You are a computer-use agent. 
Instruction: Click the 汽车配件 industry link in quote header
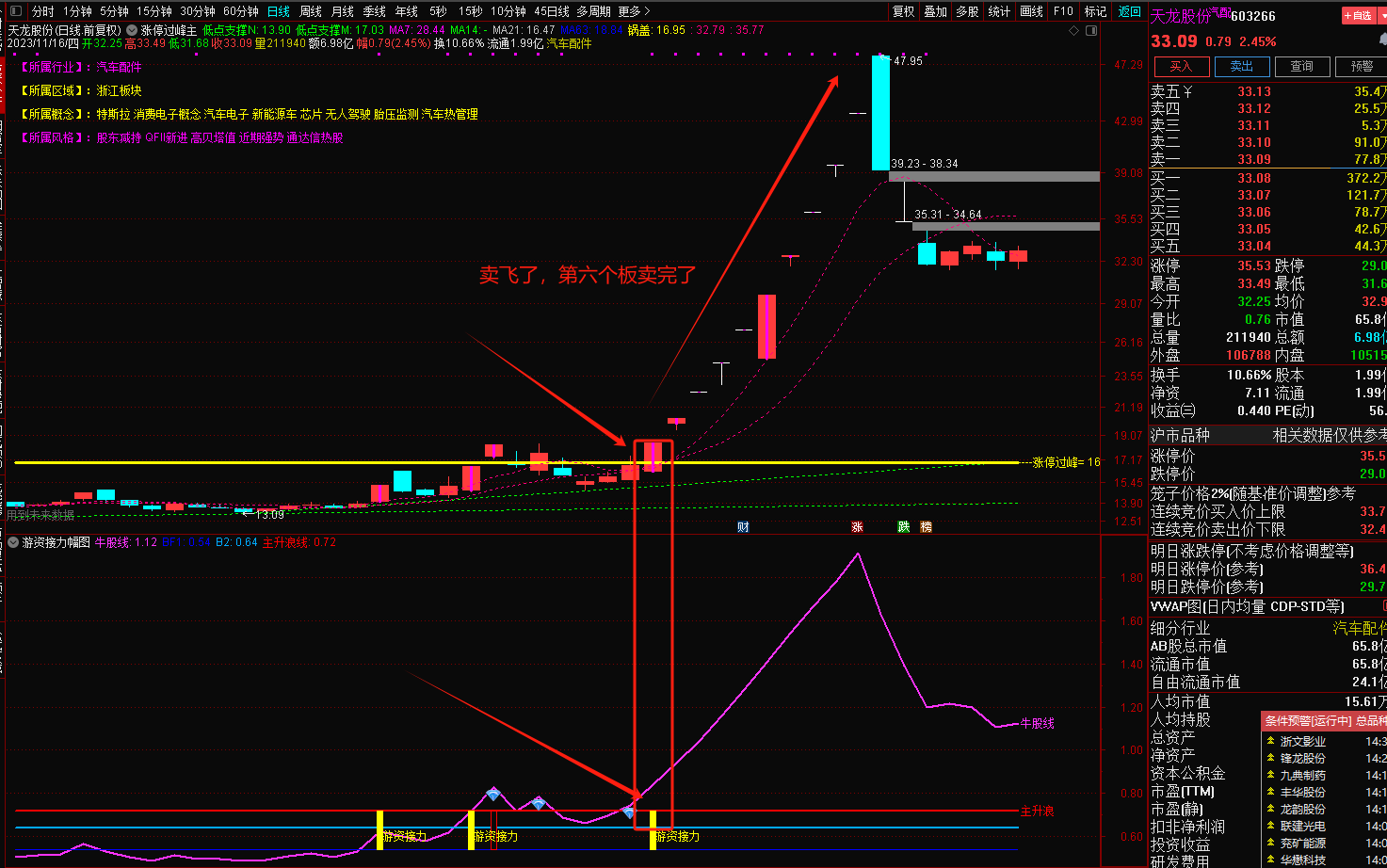tap(570, 43)
